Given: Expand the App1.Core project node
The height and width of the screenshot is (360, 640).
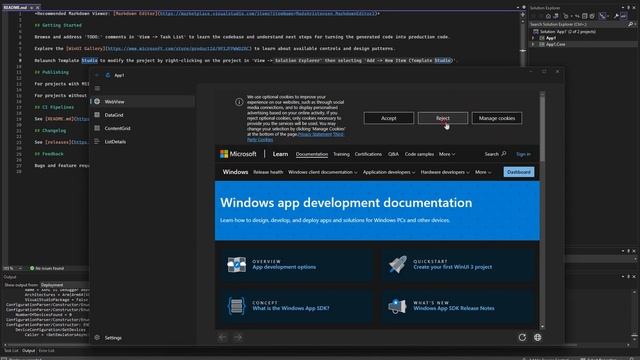Looking at the screenshot, I should click(533, 44).
